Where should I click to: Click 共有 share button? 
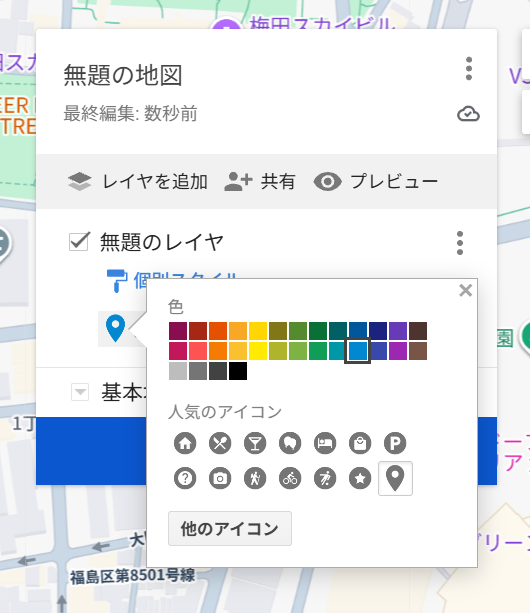pyautogui.click(x=260, y=182)
